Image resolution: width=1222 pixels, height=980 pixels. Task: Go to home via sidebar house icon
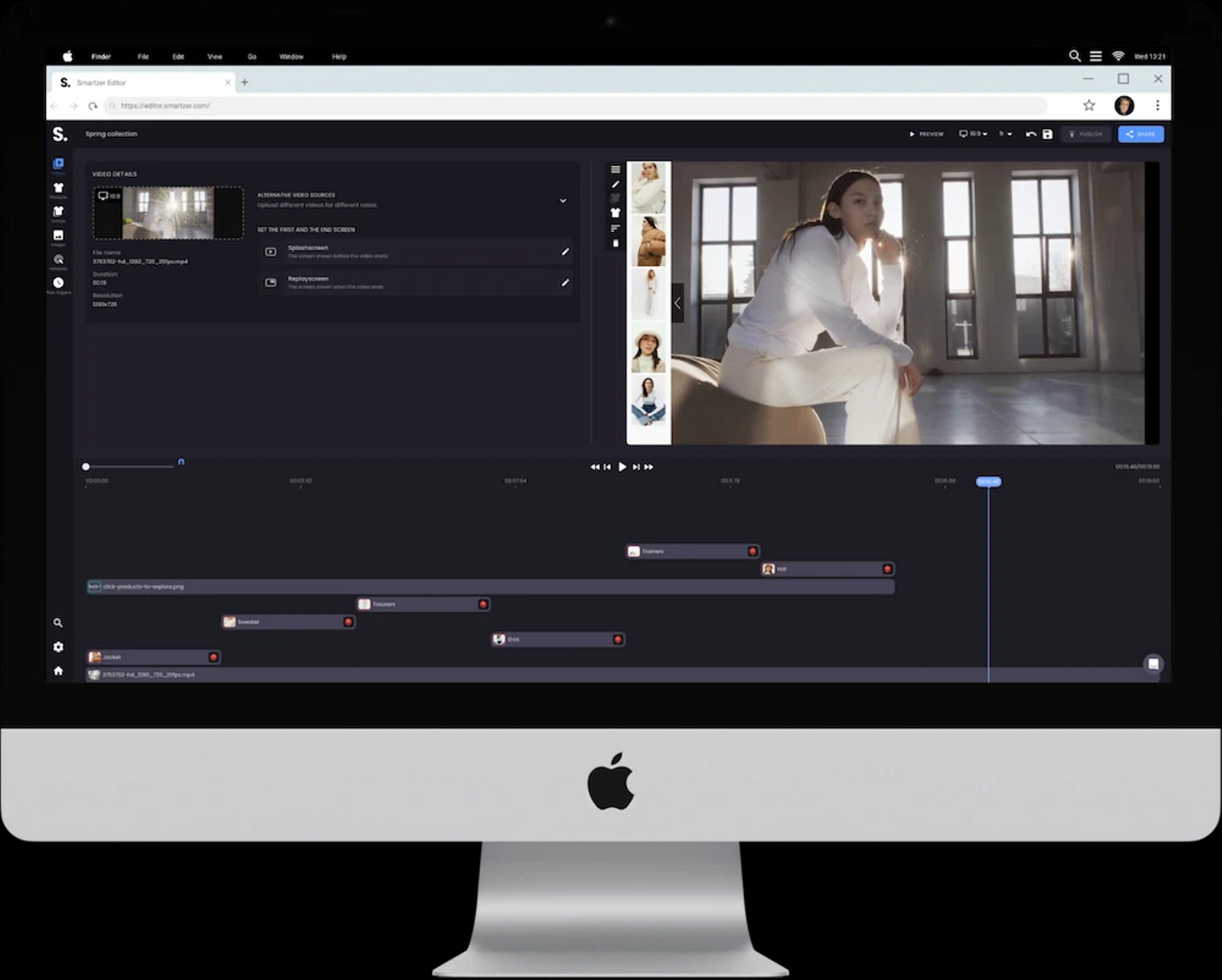(x=58, y=670)
